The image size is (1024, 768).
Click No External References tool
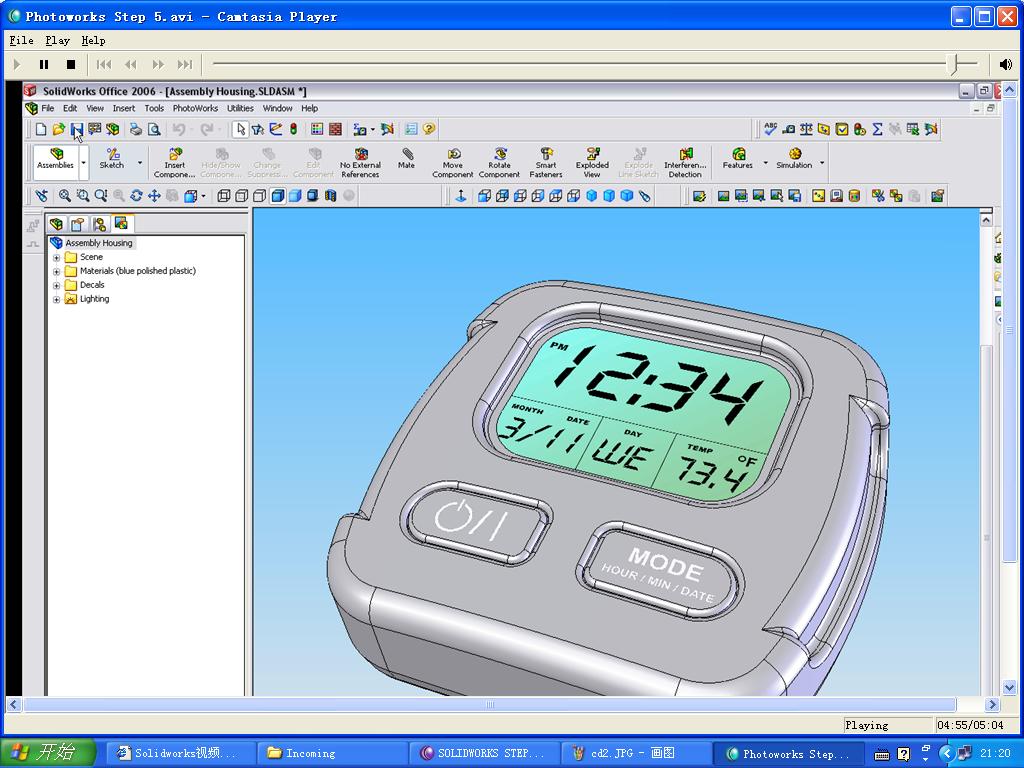point(360,162)
